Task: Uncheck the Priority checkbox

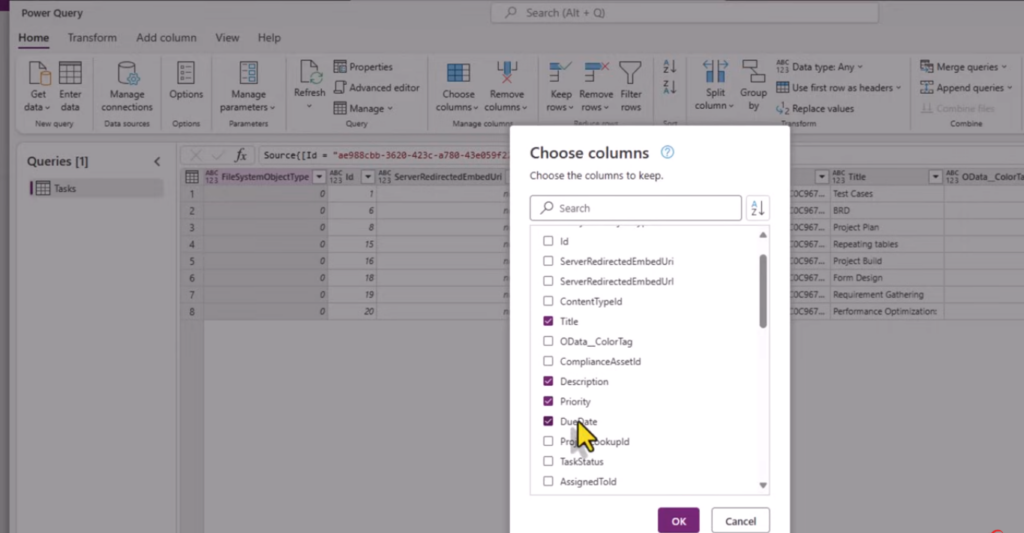Action: pos(548,401)
